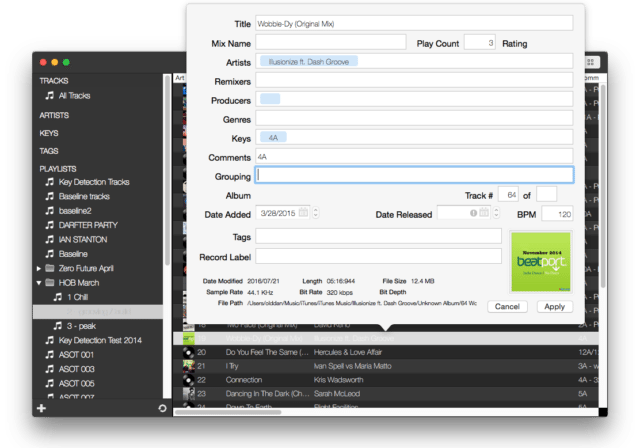Click the Tags input field
The width and height of the screenshot is (640, 448).
378,236
